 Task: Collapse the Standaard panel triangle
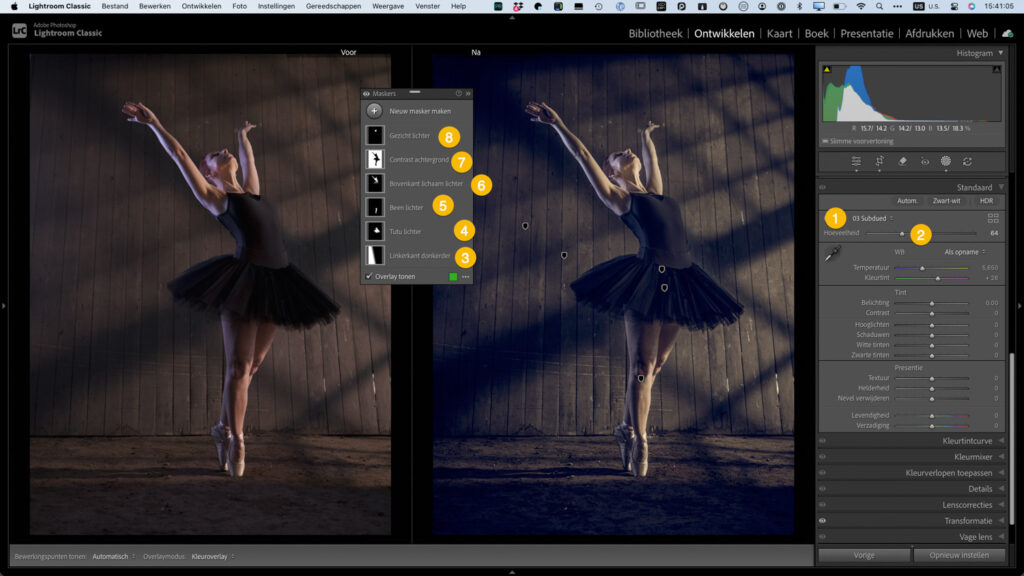click(1000, 187)
